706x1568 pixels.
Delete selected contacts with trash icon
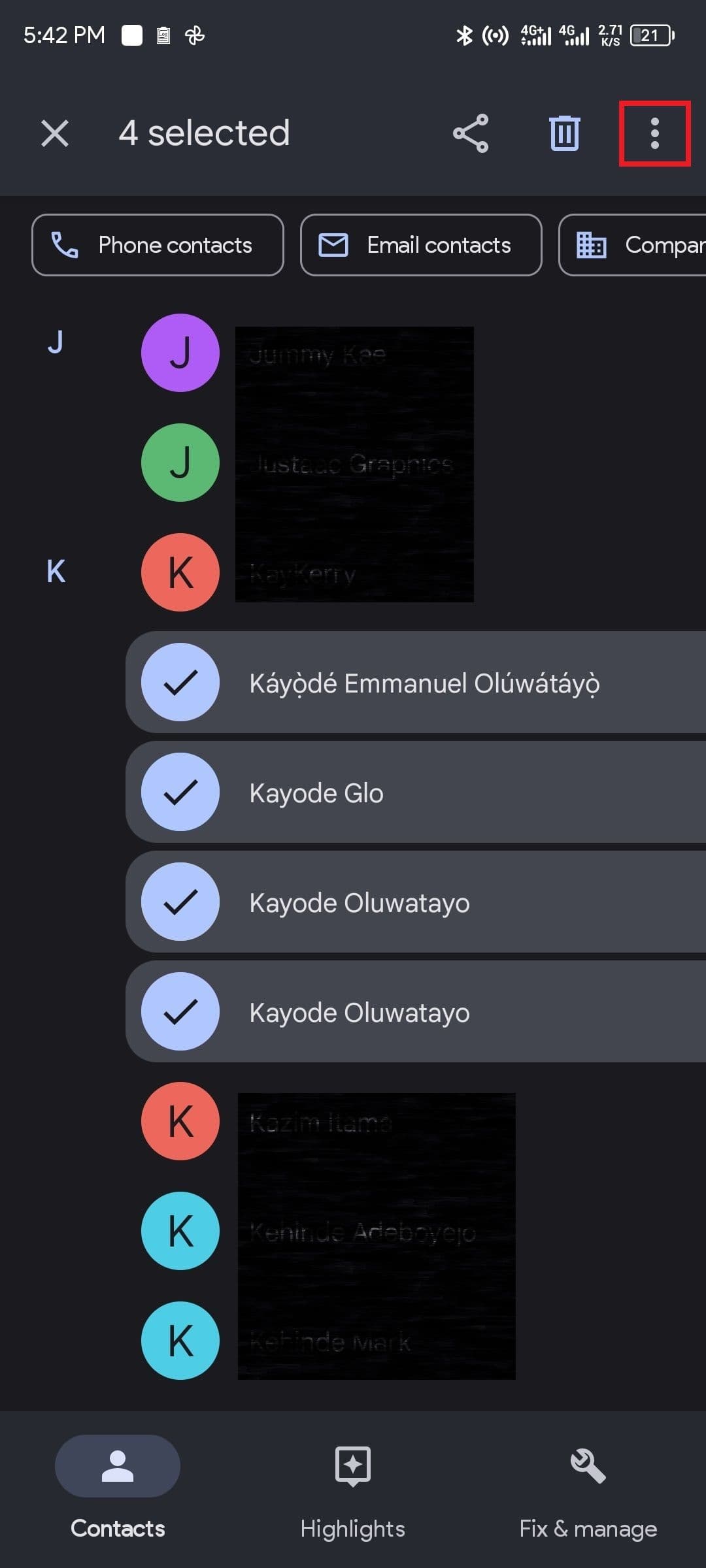click(564, 133)
